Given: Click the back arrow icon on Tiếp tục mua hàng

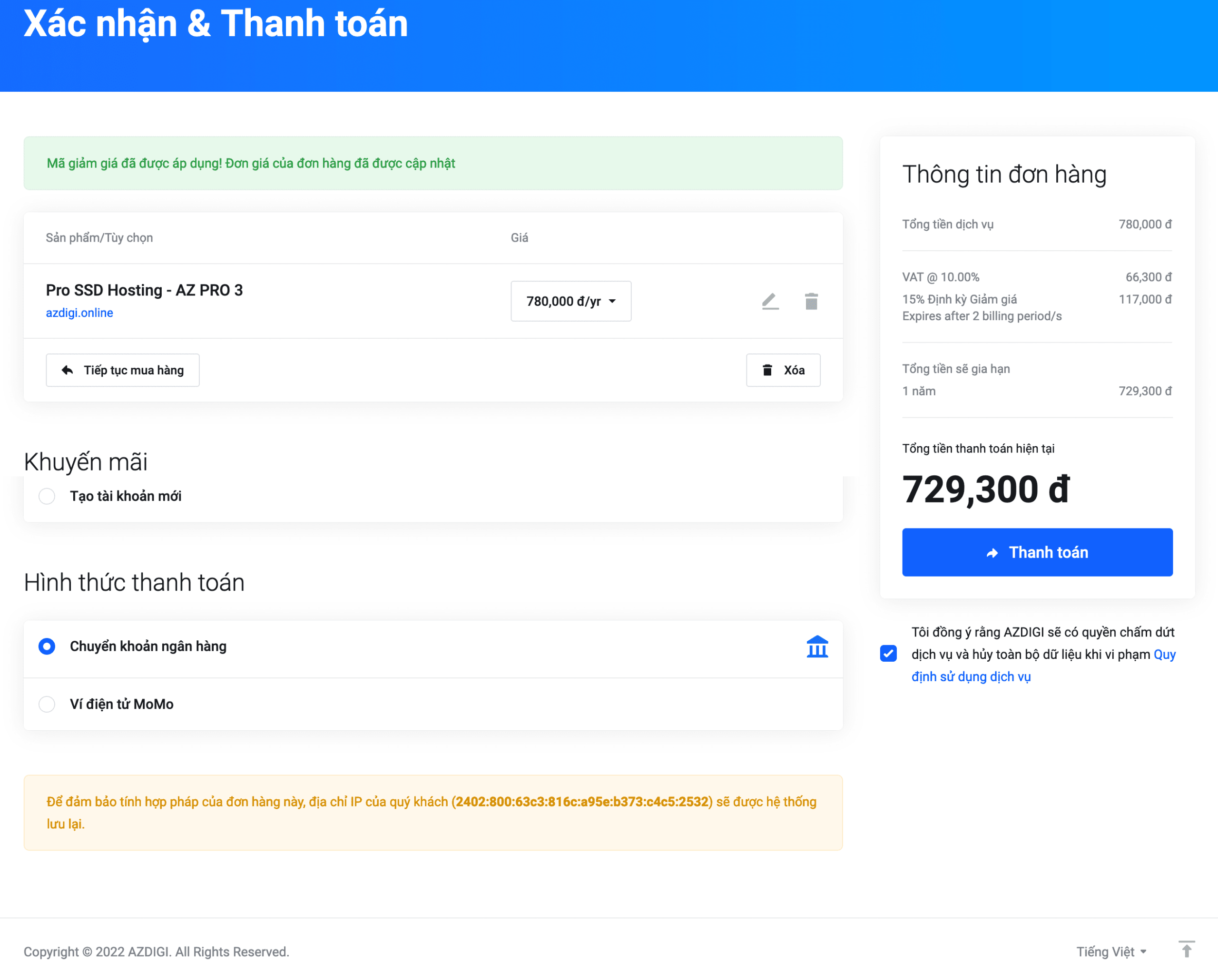Looking at the screenshot, I should pos(67,370).
